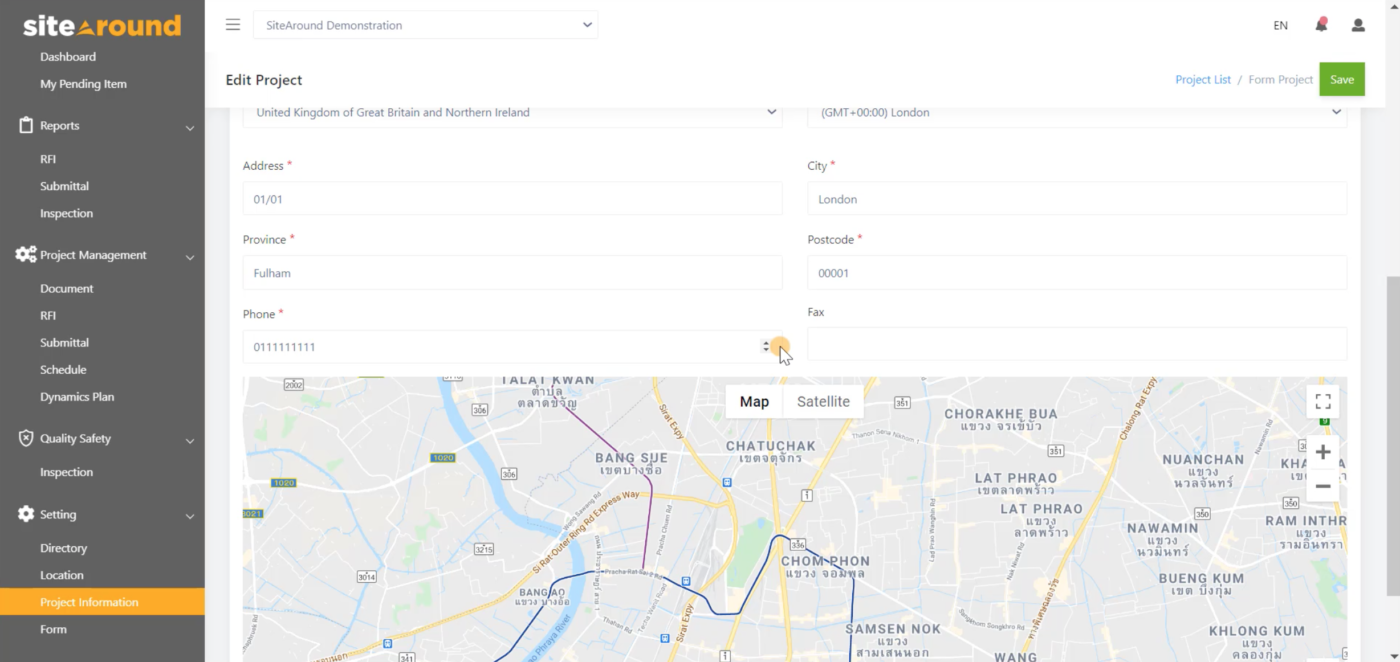
Task: Click the Quality Safety shield icon
Action: 25,438
